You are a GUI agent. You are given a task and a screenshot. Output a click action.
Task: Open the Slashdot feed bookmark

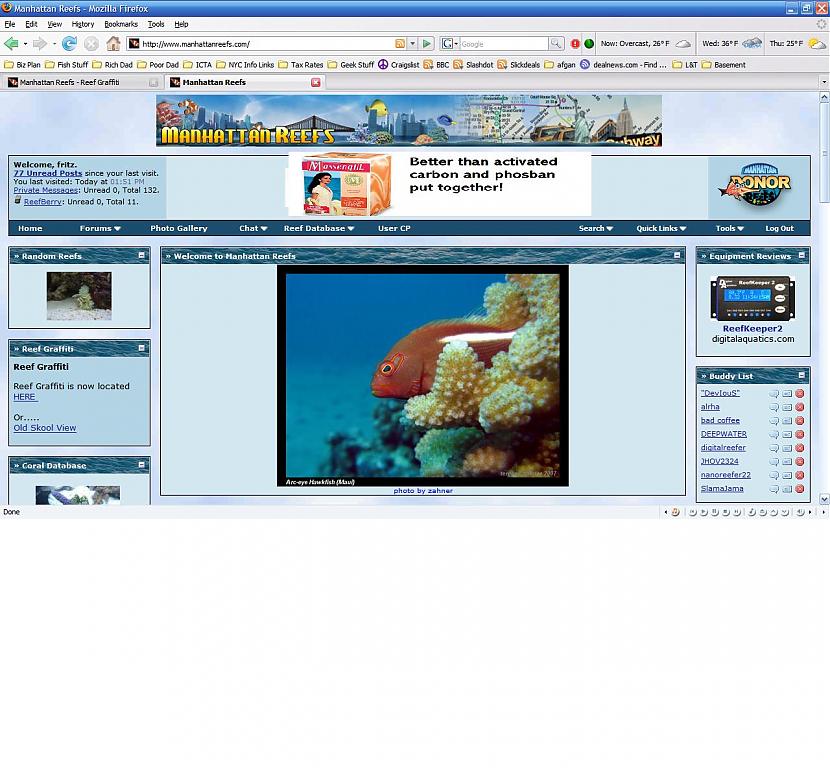pyautogui.click(x=473, y=65)
